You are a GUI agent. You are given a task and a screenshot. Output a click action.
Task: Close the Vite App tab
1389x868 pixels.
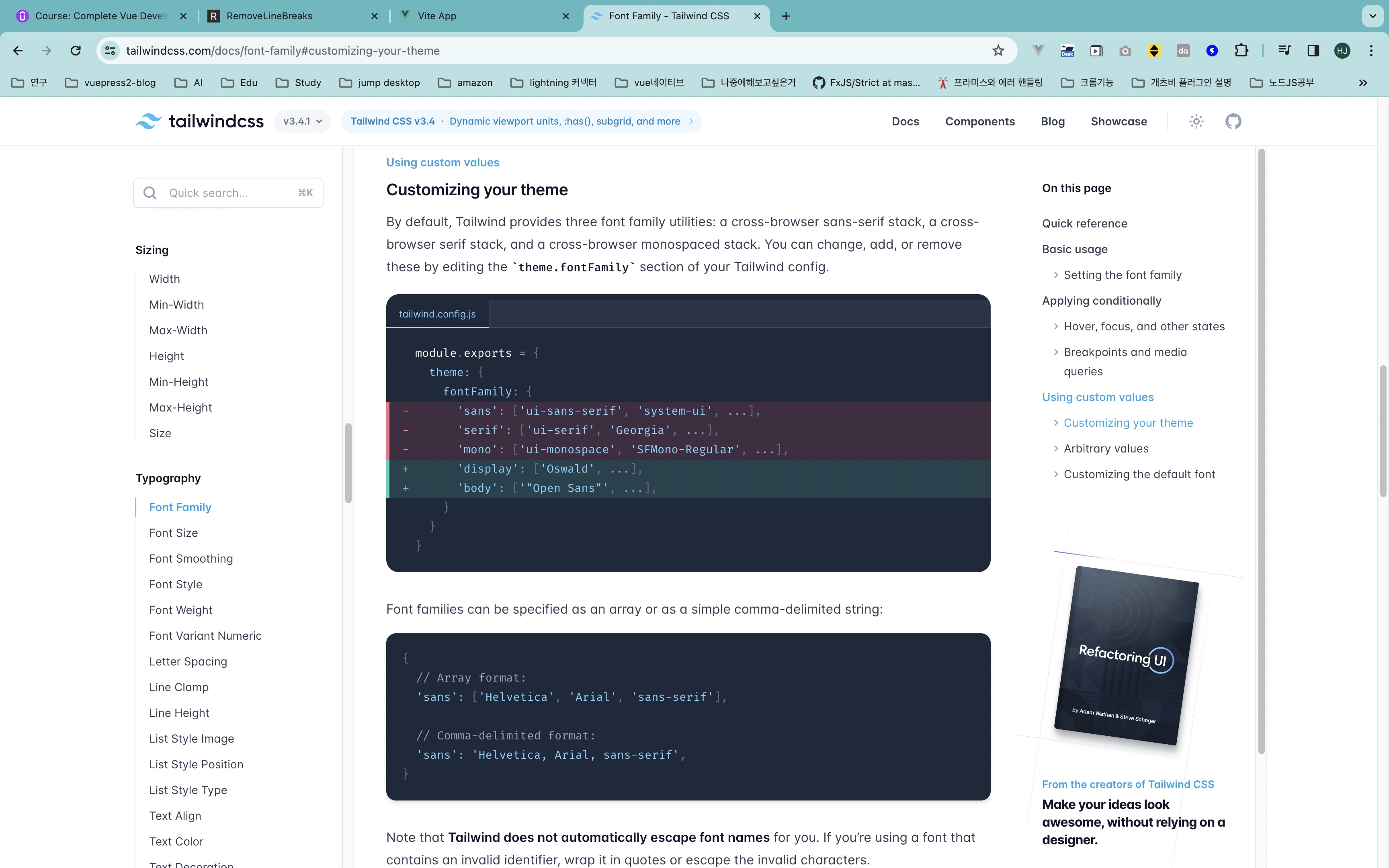click(x=565, y=16)
